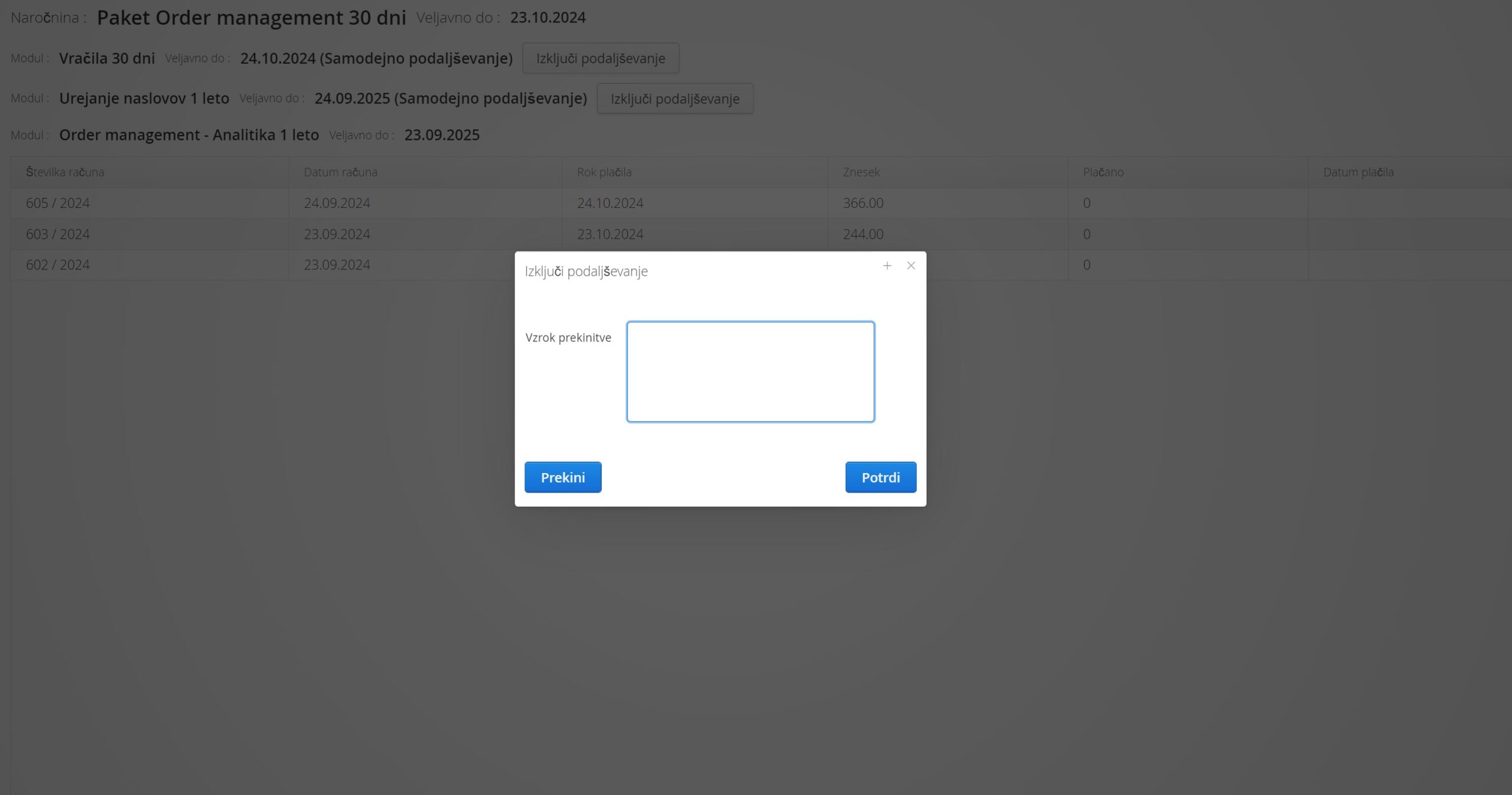Select invoice row 602 / 2024
This screenshot has width=1512, height=795.
coord(58,265)
